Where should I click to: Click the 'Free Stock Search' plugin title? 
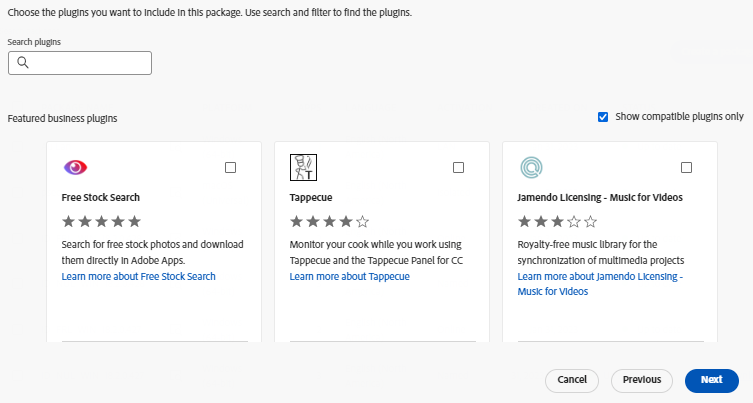pos(100,197)
